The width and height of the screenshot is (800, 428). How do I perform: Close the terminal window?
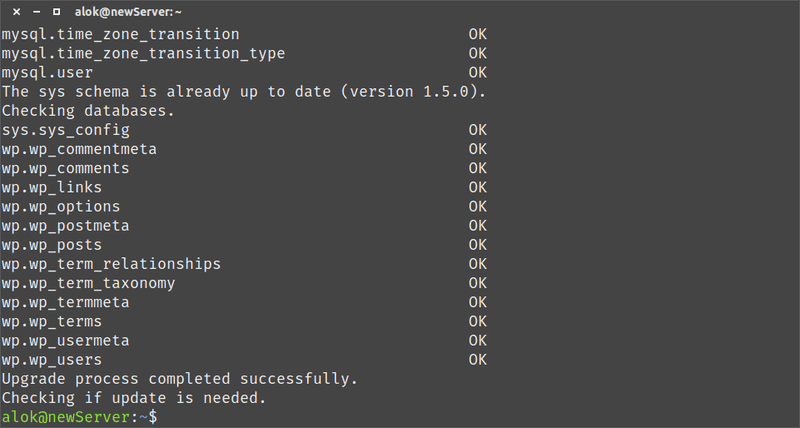click(15, 12)
